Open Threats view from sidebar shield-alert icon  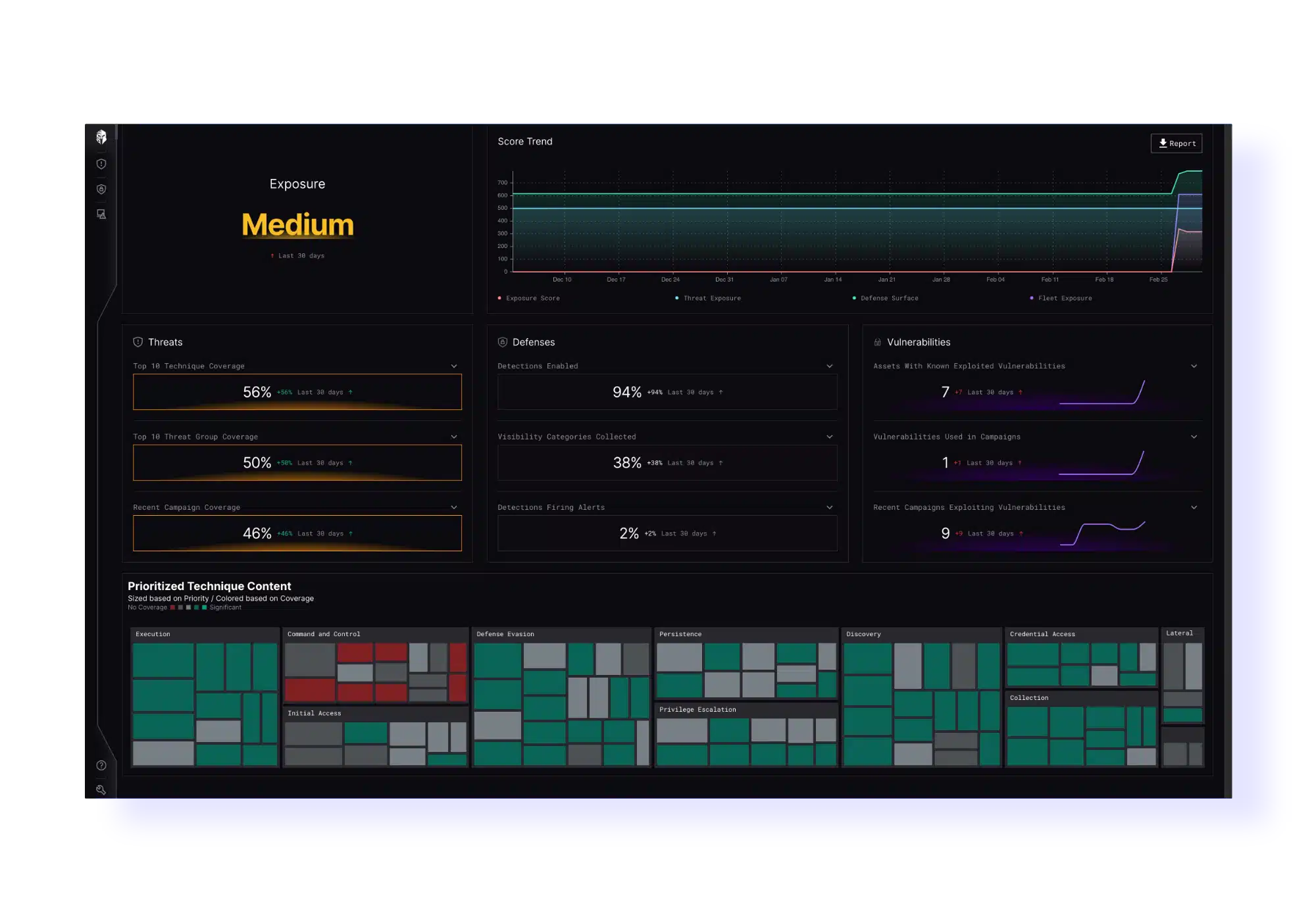(x=101, y=164)
